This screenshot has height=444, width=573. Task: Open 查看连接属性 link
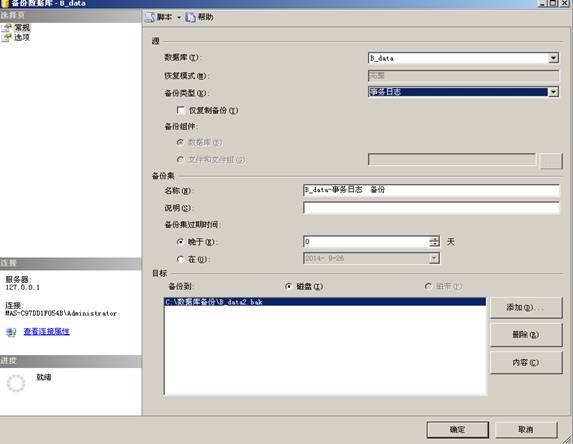46,331
